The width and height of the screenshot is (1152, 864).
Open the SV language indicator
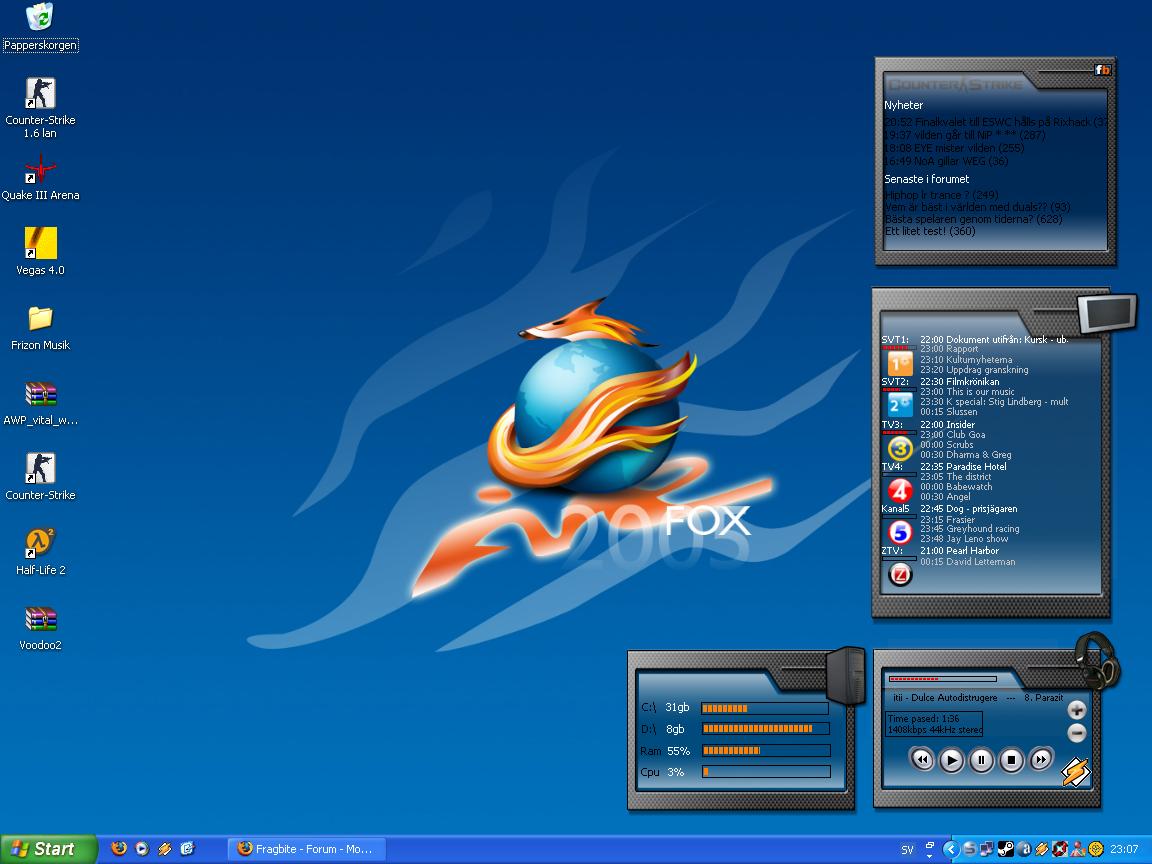pyautogui.click(x=907, y=850)
